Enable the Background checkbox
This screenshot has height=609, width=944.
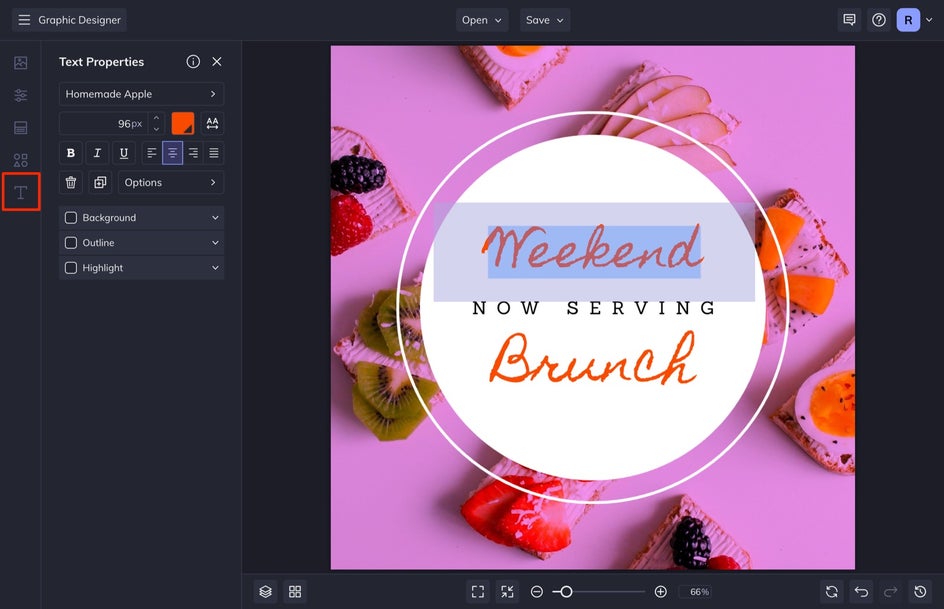click(x=71, y=218)
